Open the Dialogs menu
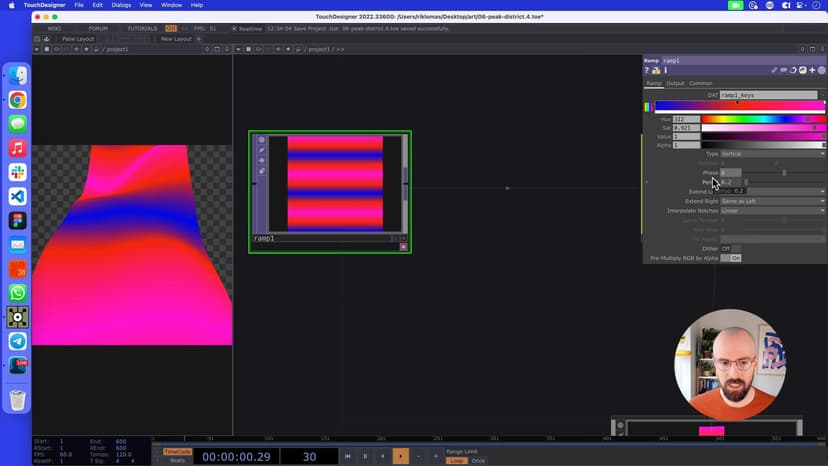This screenshot has width=828, height=466. (x=121, y=5)
